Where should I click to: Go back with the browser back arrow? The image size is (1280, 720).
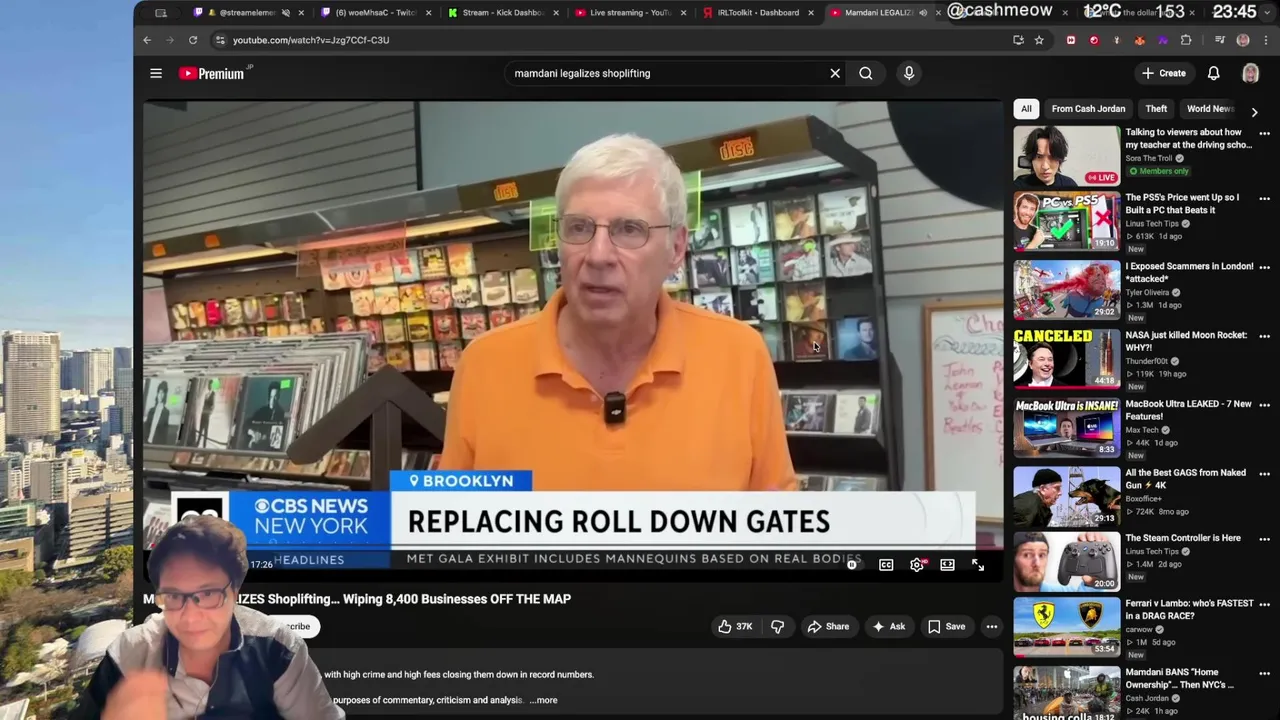(x=147, y=40)
